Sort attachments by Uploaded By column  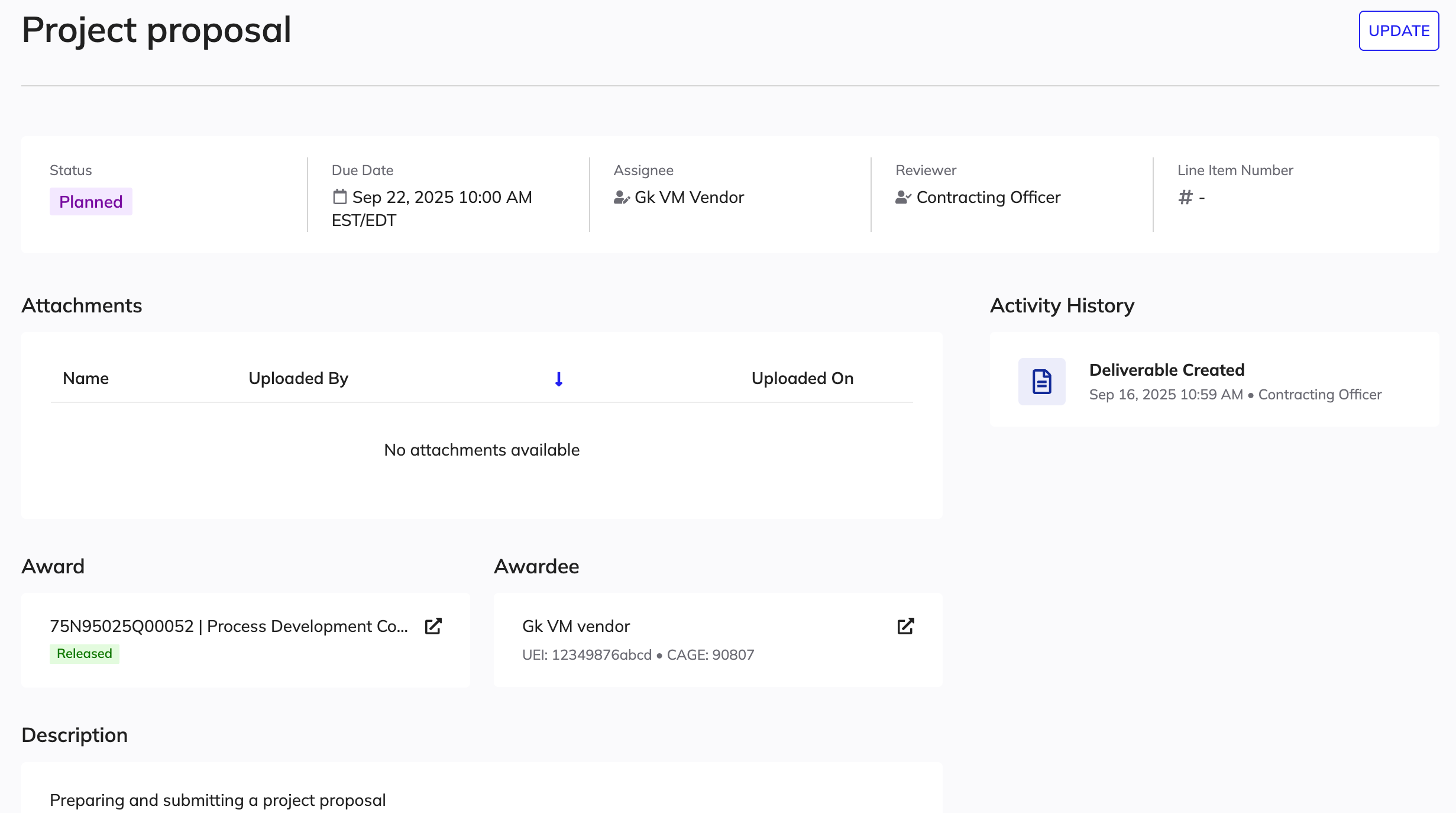point(299,378)
